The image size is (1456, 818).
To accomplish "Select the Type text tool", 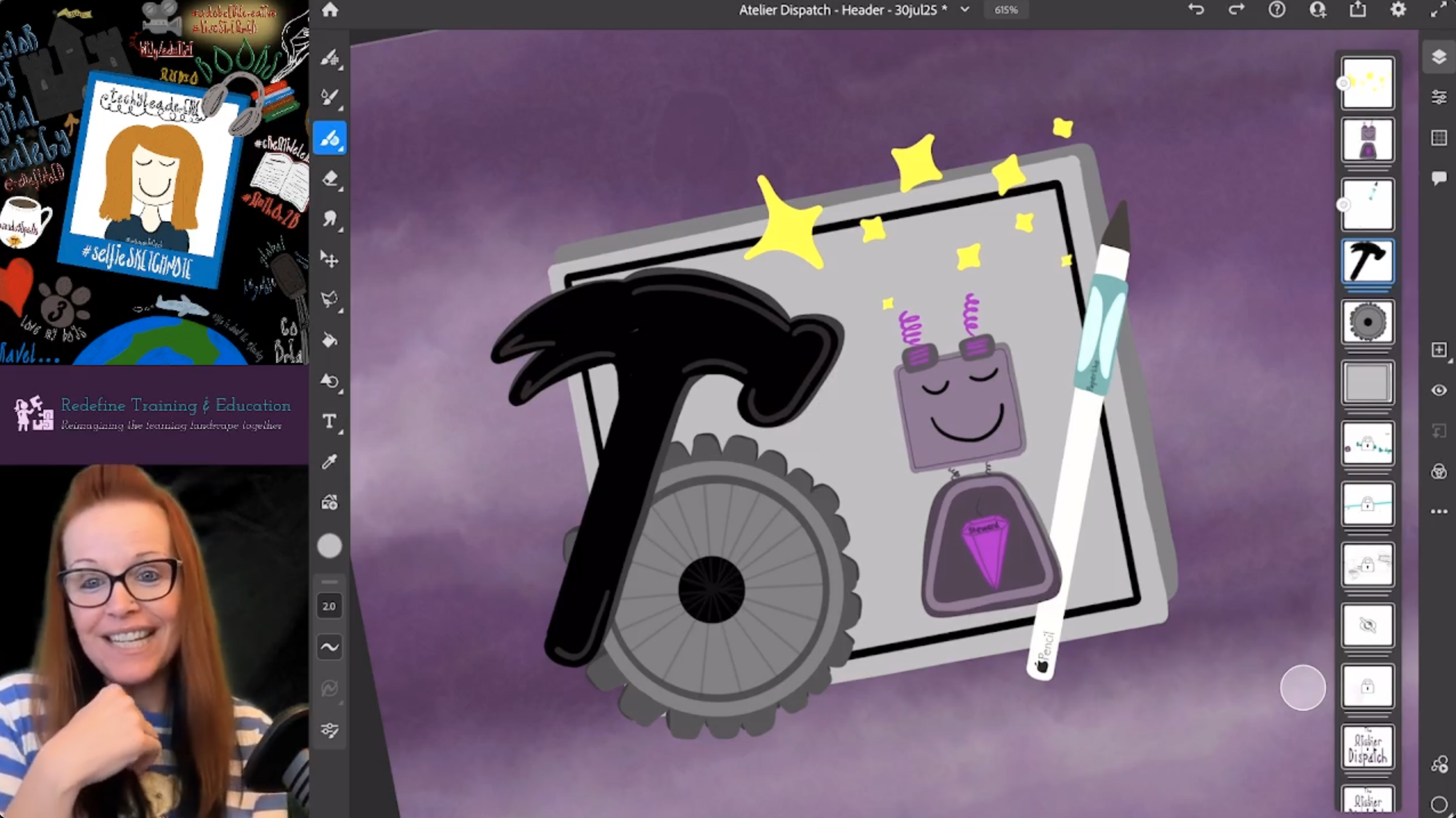I will coord(329,422).
